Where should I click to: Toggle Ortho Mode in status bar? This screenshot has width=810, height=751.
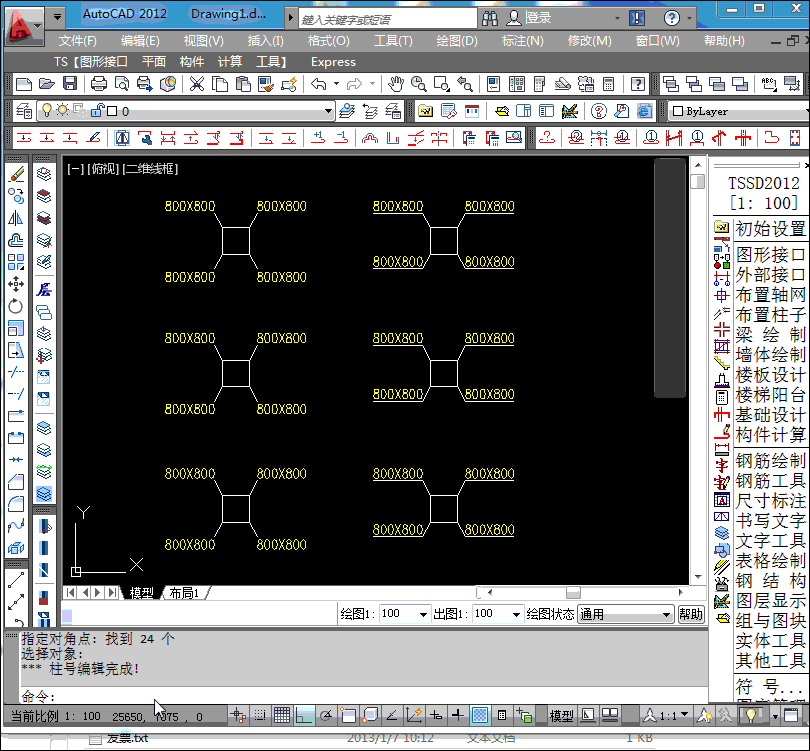point(304,715)
